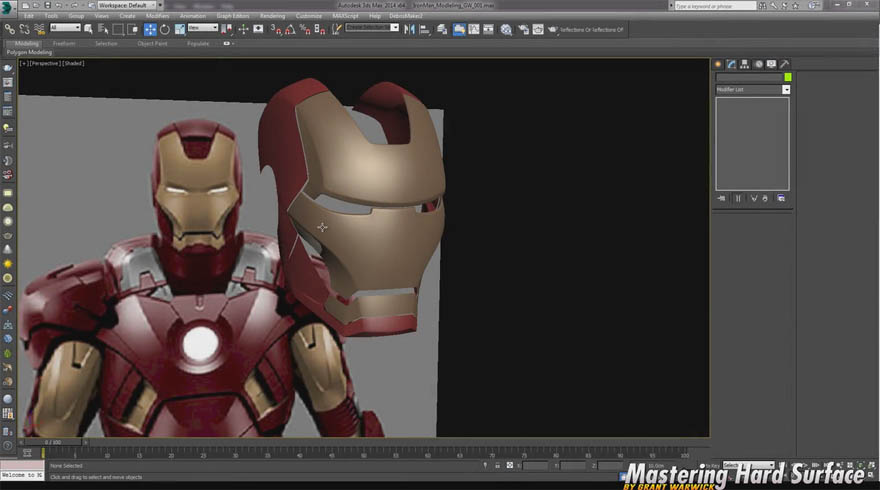
Task: Click the green object color swatch
Action: point(788,77)
